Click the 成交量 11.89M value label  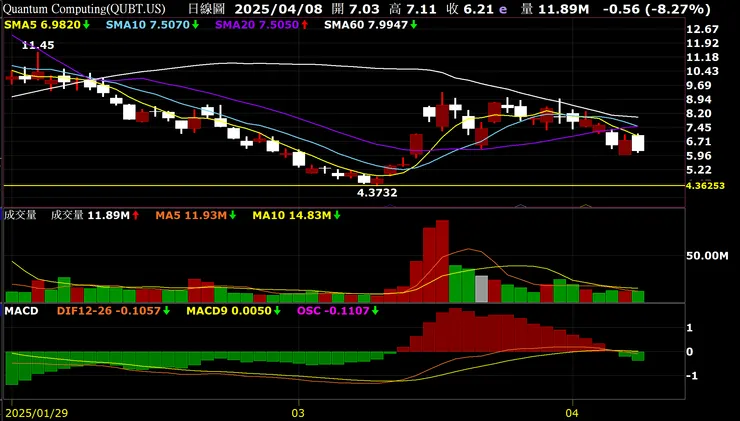[x=90, y=215]
